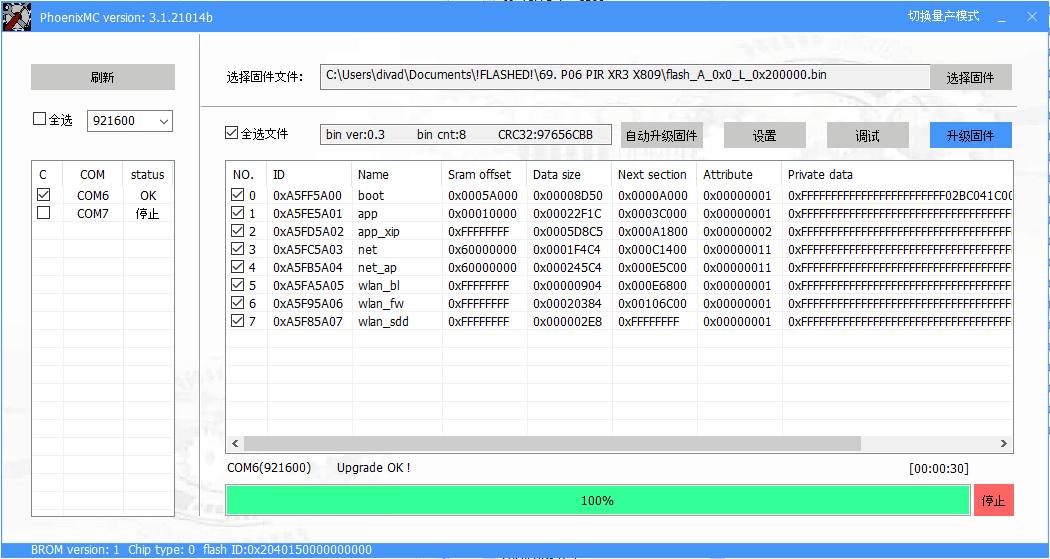Click the Sram offset column header
1050x559 pixels.
point(484,175)
